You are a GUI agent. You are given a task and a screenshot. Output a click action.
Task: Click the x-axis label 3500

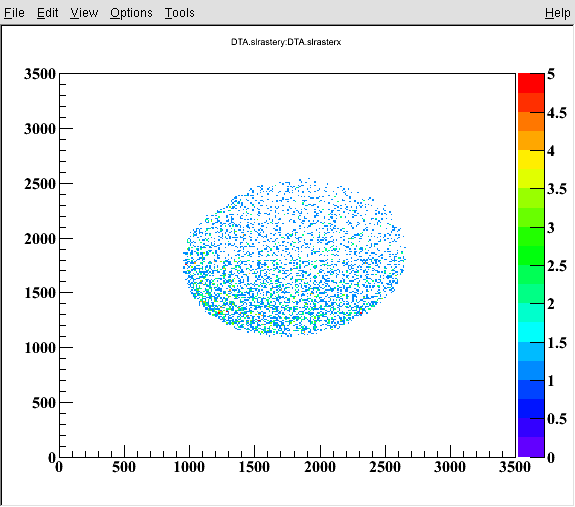pos(514,467)
